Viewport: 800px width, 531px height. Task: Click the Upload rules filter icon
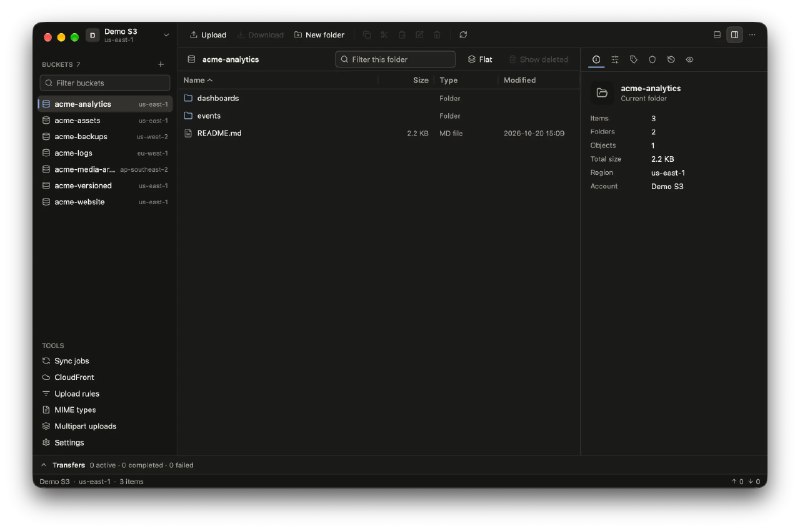46,393
